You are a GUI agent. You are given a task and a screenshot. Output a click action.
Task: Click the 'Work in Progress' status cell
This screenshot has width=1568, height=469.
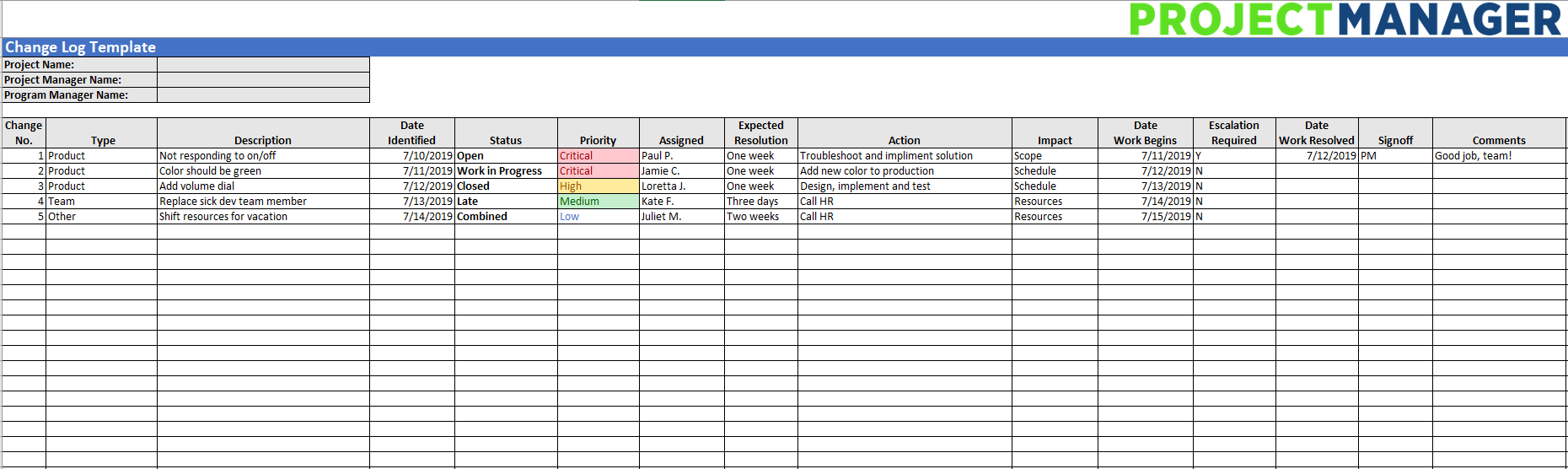(506, 171)
